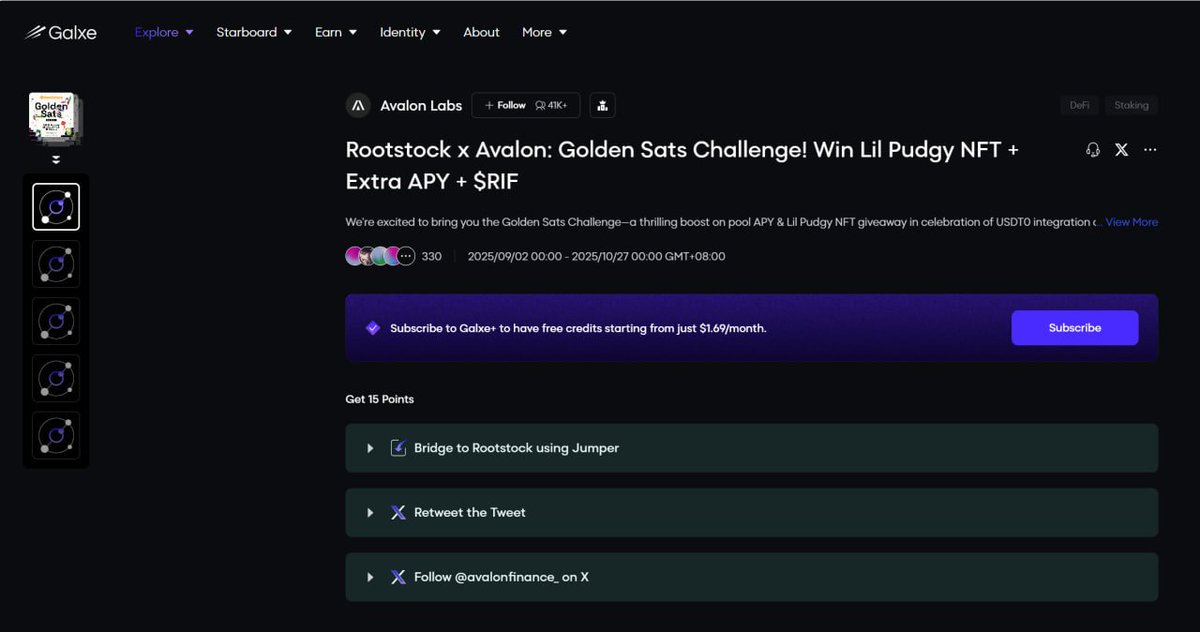The width and height of the screenshot is (1200, 632).
Task: Open the More menu
Action: click(x=544, y=32)
